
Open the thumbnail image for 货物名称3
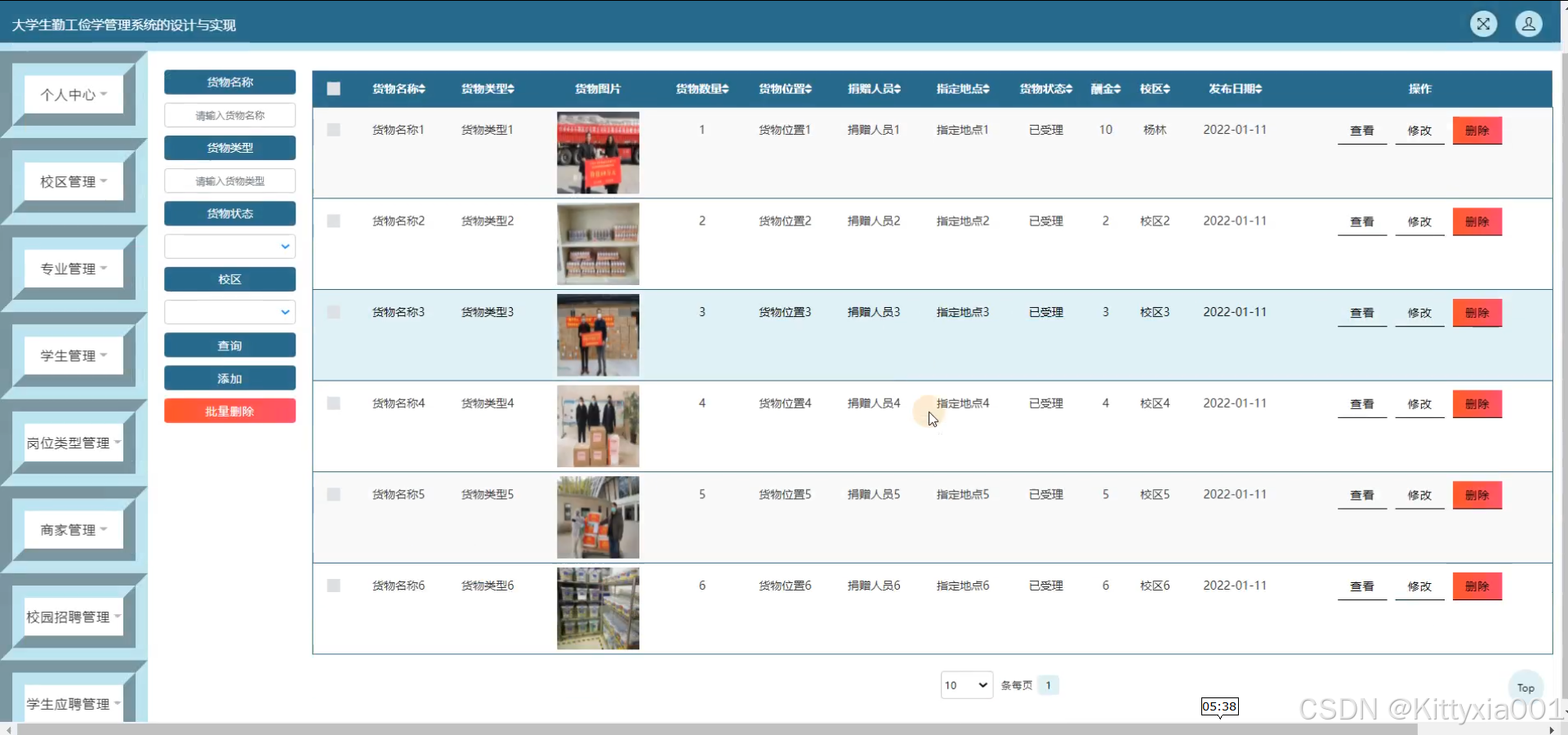(x=598, y=335)
